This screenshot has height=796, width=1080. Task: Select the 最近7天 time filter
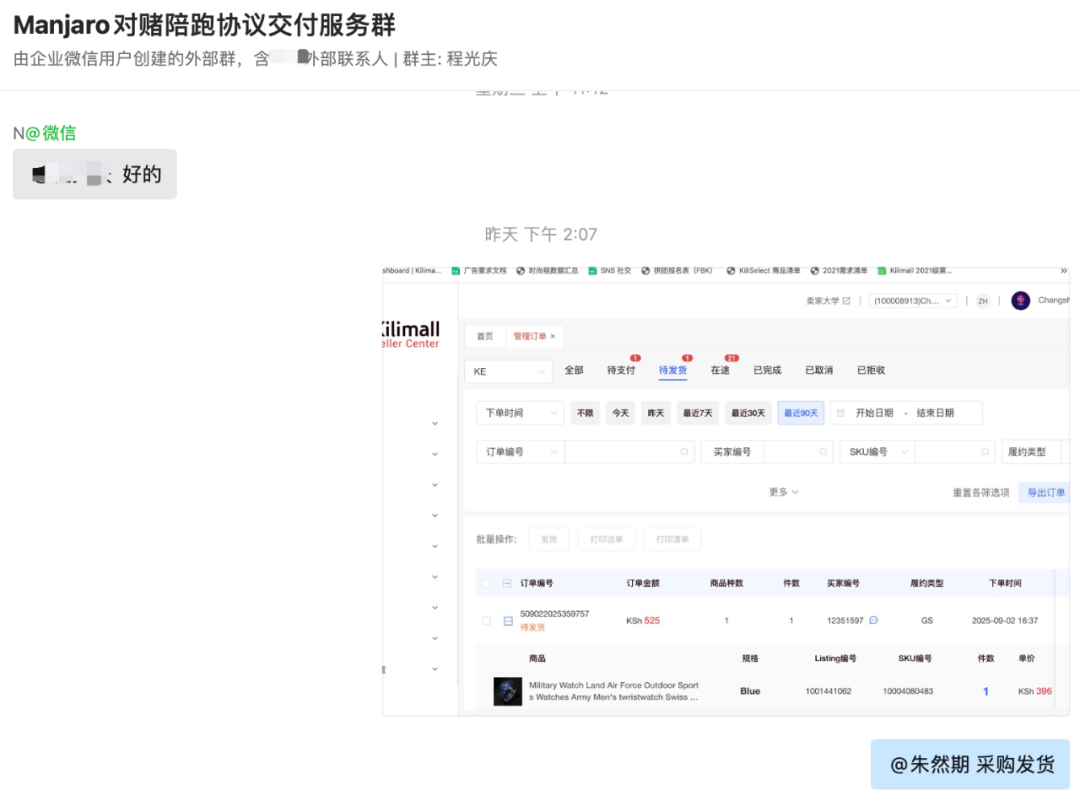tap(697, 413)
